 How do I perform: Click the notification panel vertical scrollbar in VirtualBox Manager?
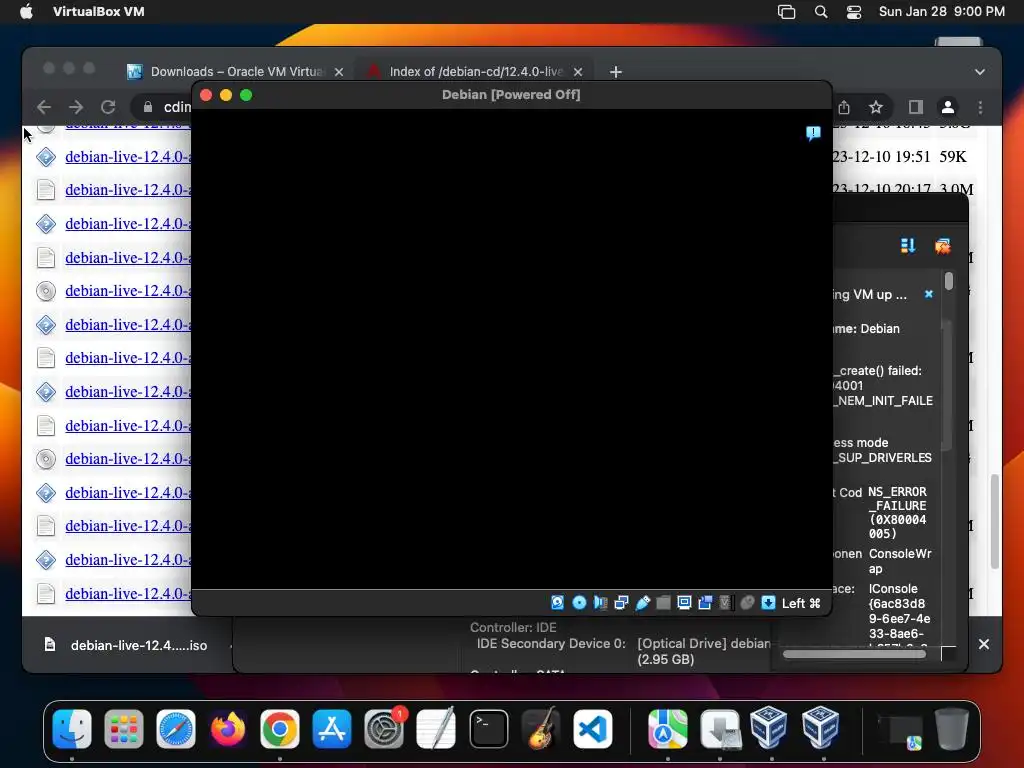[x=949, y=281]
